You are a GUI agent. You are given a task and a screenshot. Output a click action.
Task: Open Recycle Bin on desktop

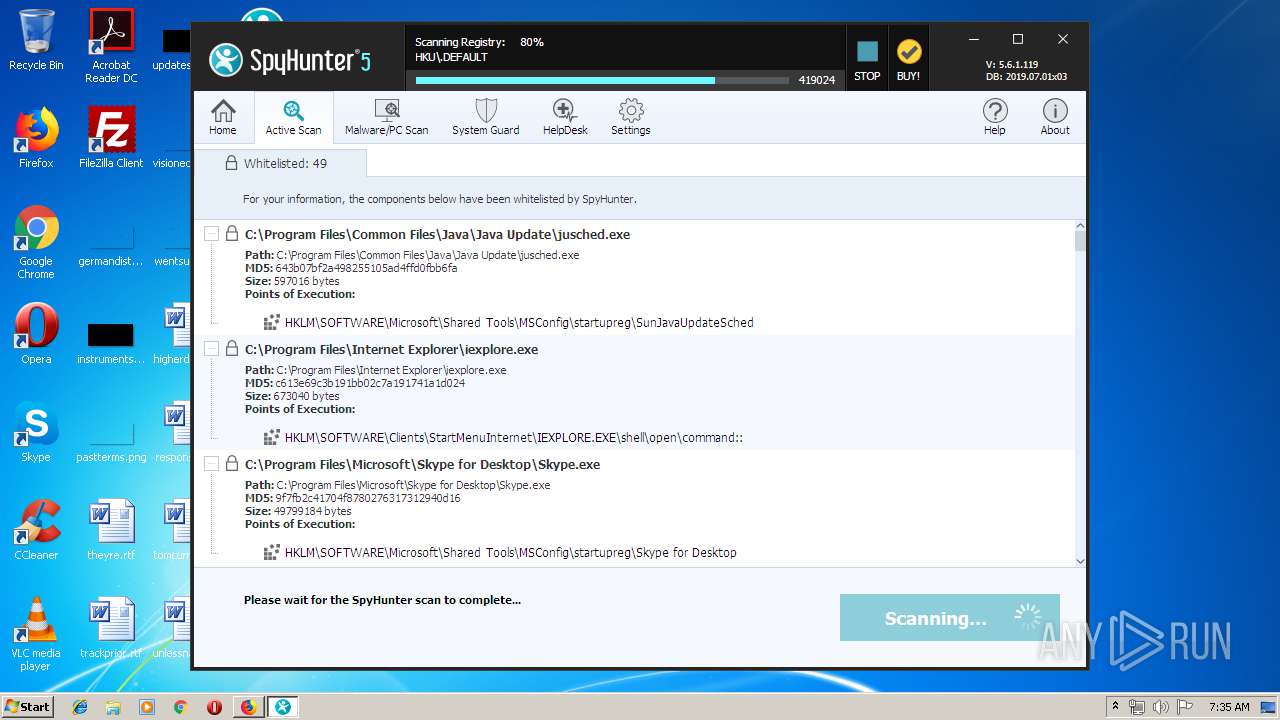[x=36, y=40]
